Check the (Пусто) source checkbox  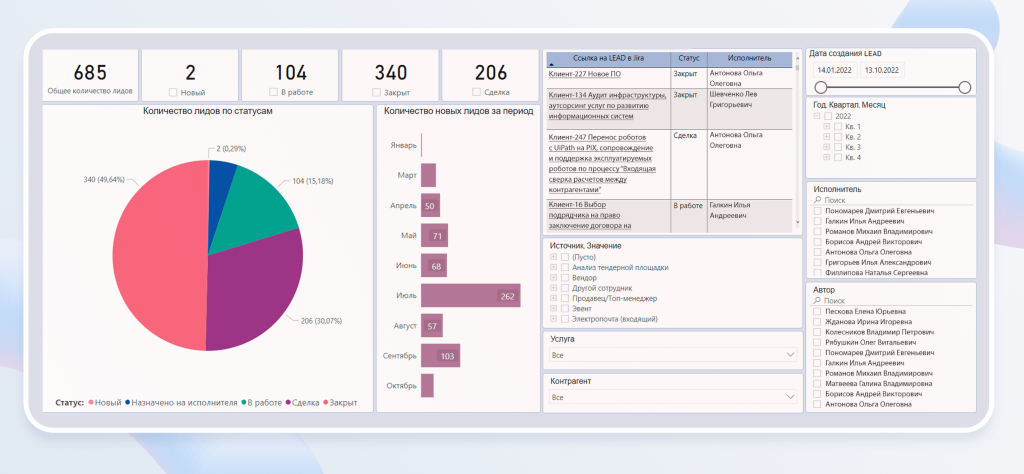coord(566,257)
